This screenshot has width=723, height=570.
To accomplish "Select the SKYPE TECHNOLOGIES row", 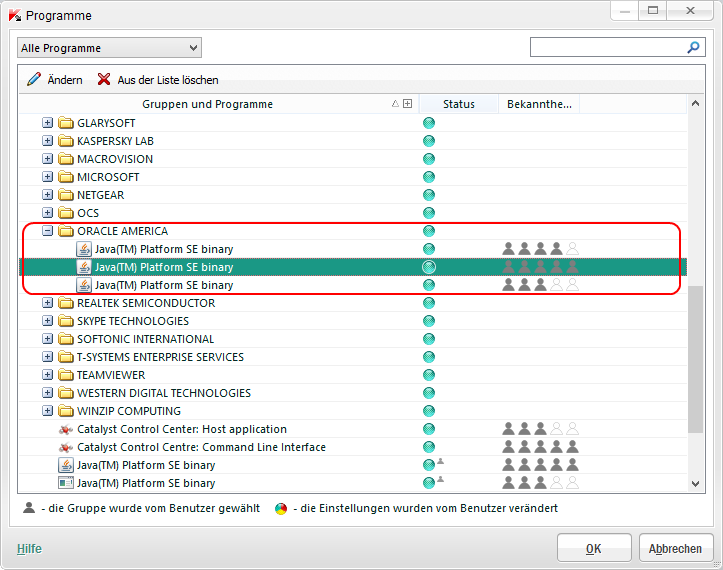I will pyautogui.click(x=353, y=321).
